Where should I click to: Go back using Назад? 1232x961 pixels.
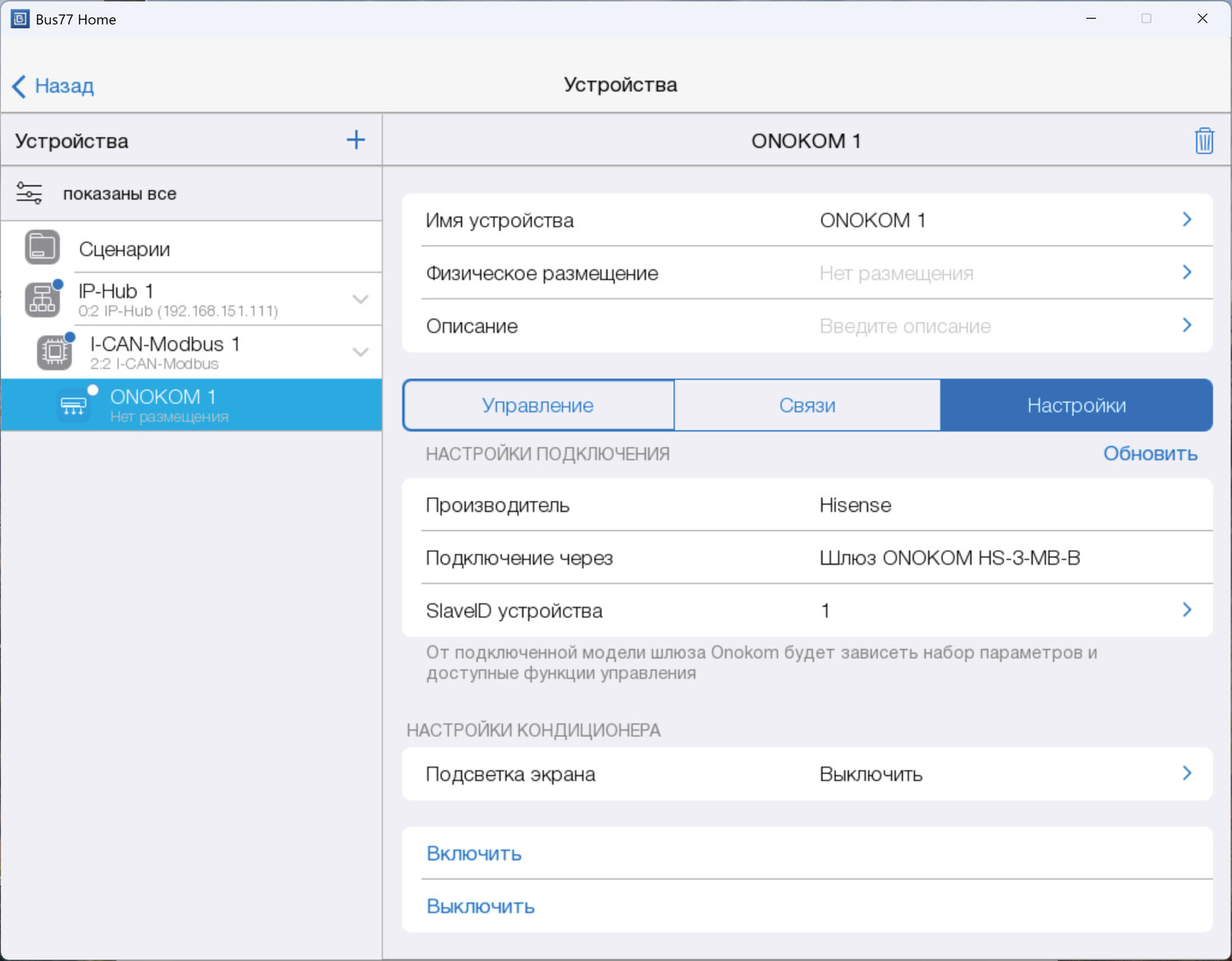(53, 85)
